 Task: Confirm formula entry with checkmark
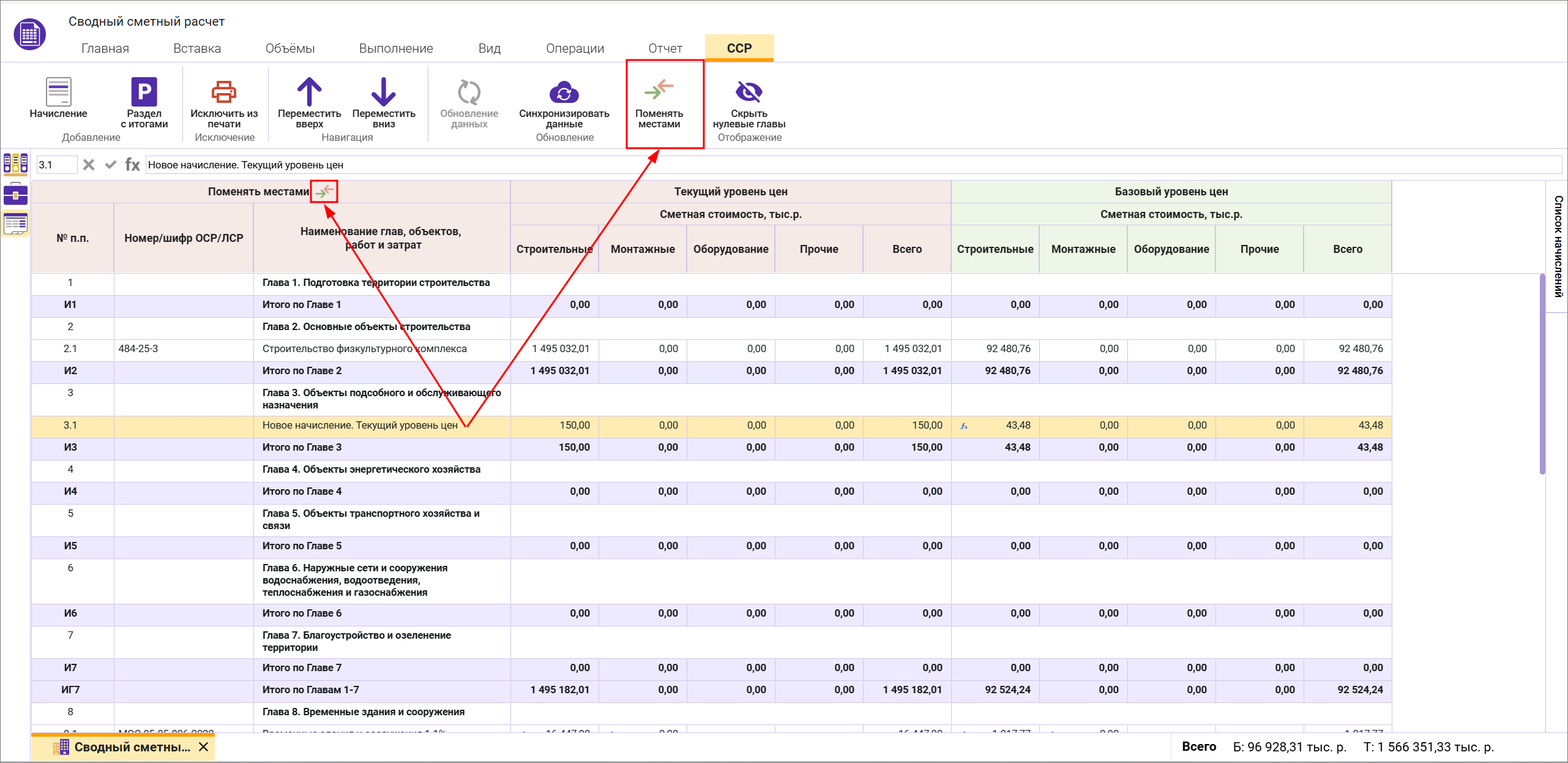coord(111,165)
